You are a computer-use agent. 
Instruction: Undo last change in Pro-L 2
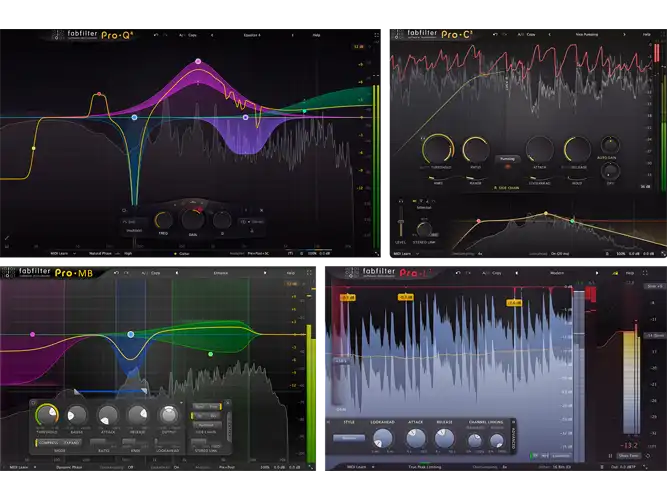pyautogui.click(x=458, y=273)
